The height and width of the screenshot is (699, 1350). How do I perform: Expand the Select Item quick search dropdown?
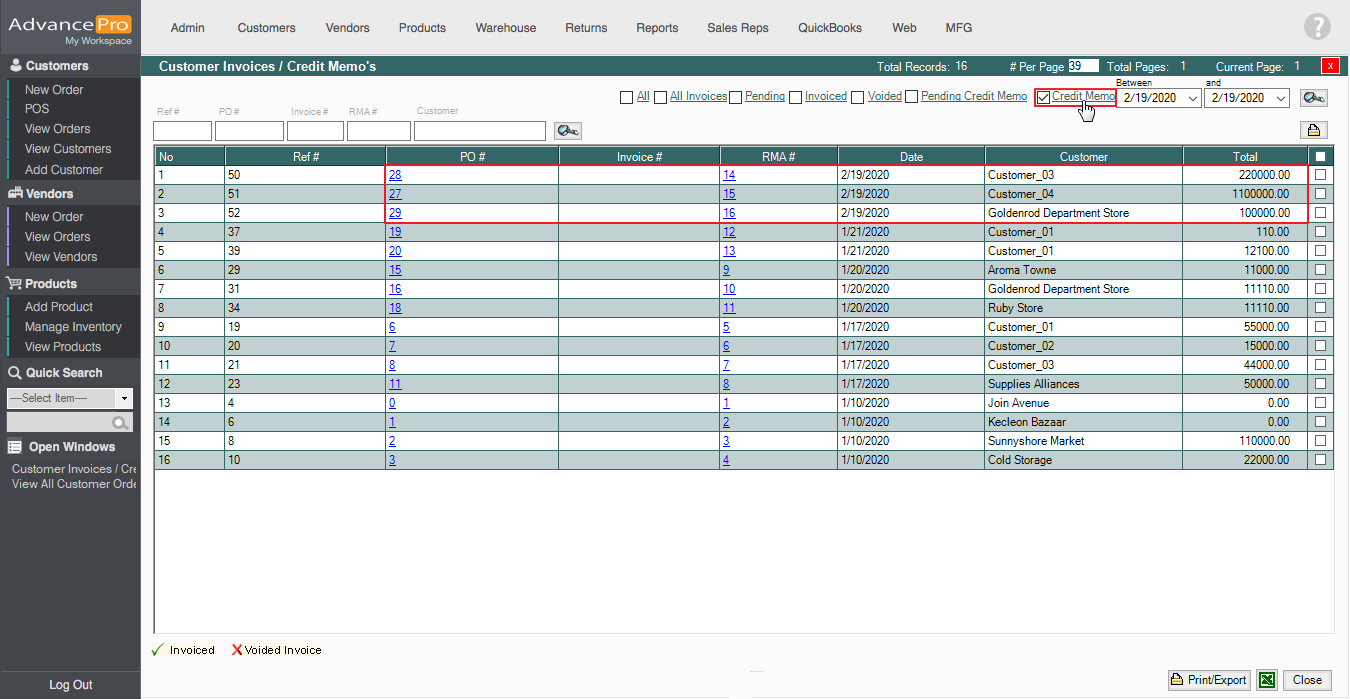tap(124, 398)
